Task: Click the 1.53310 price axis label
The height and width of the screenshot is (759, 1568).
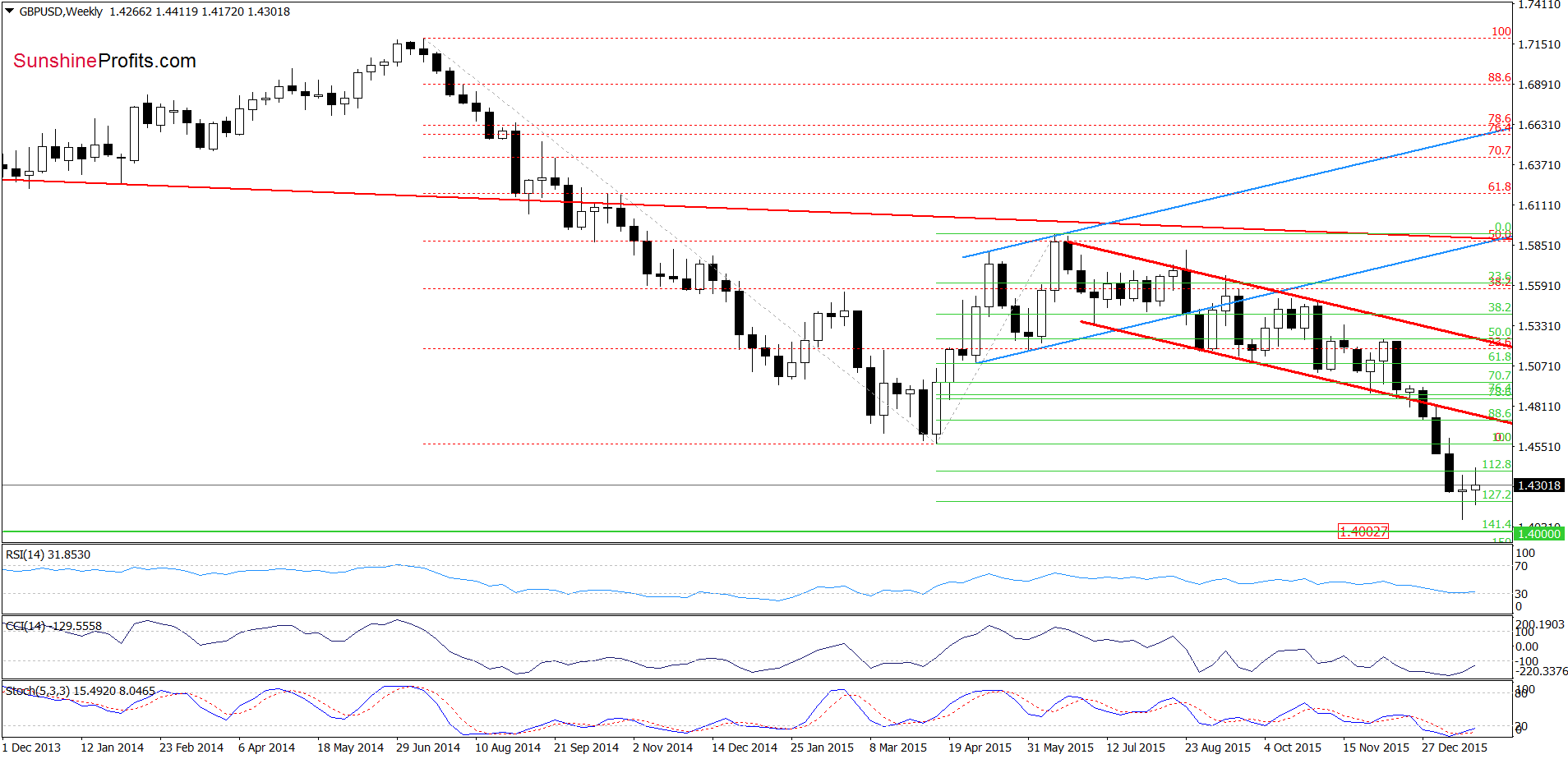Action: pyautogui.click(x=1538, y=326)
